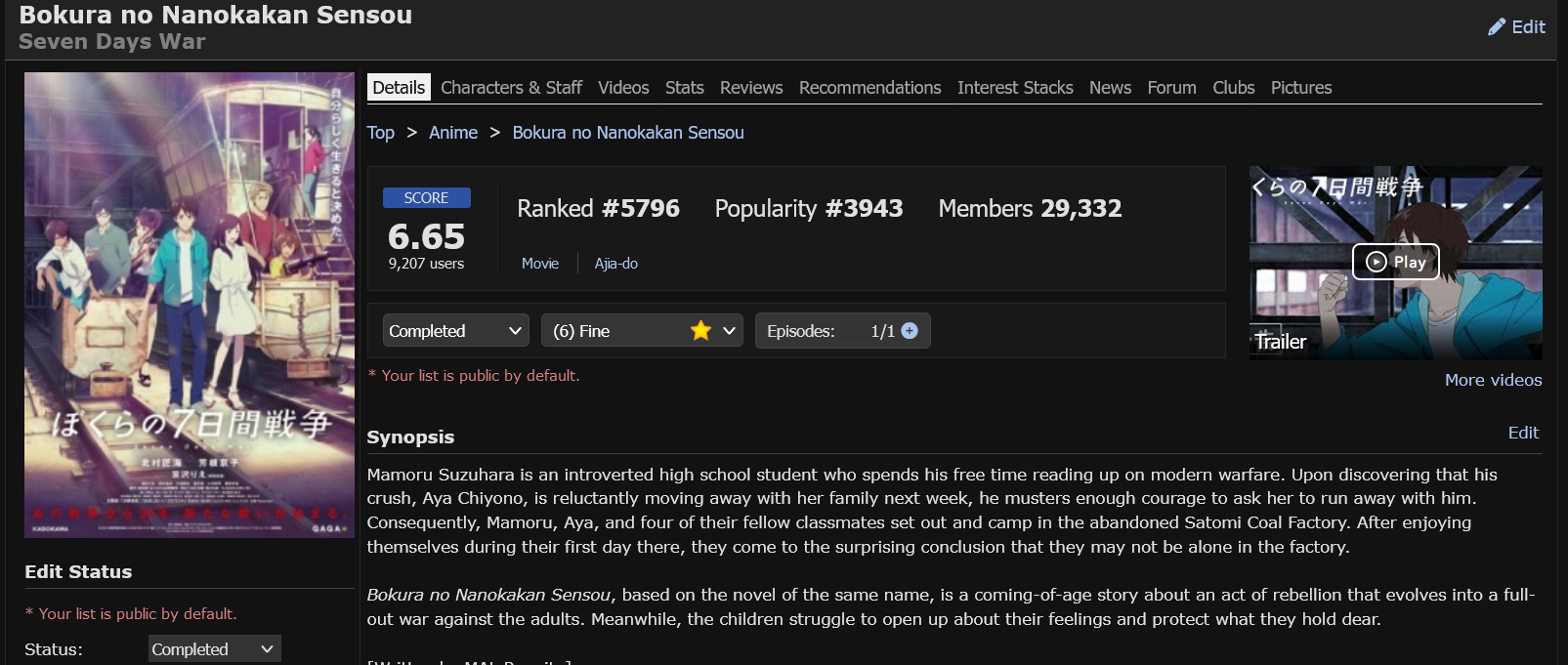Click the More videos link
Screen dimensions: 1568x665
(x=1494, y=380)
